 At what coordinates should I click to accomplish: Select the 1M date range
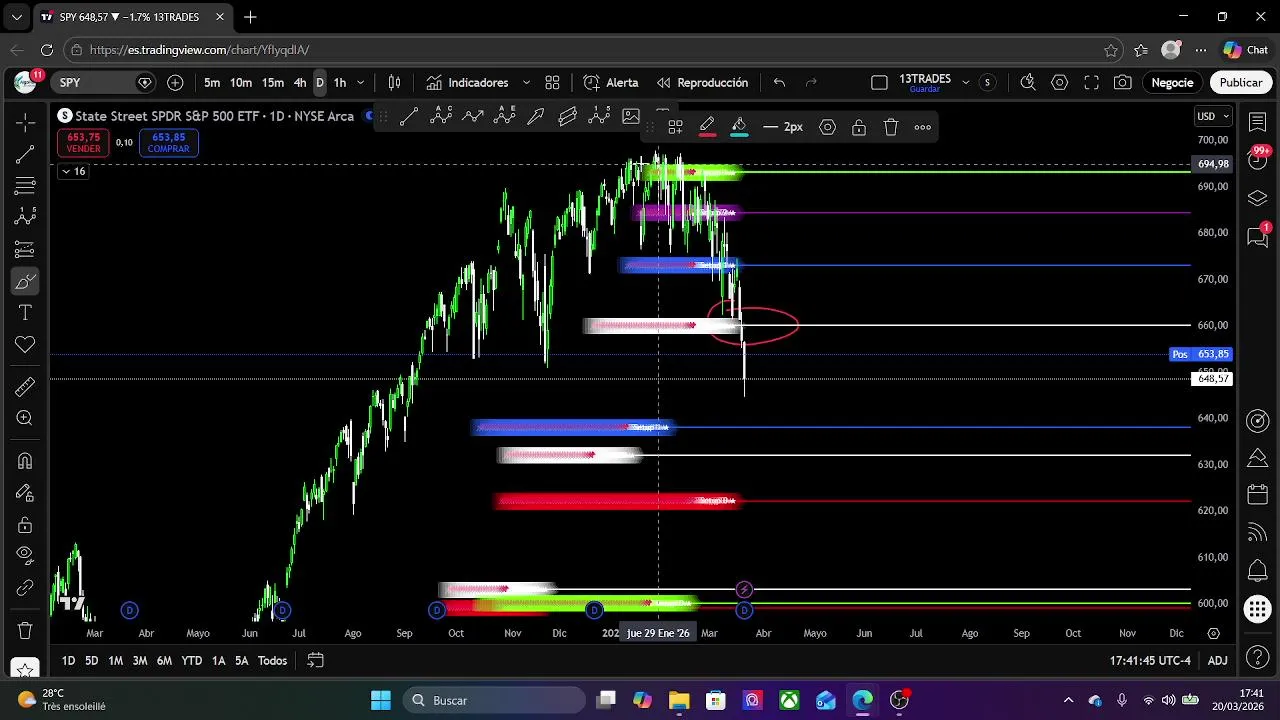click(116, 661)
